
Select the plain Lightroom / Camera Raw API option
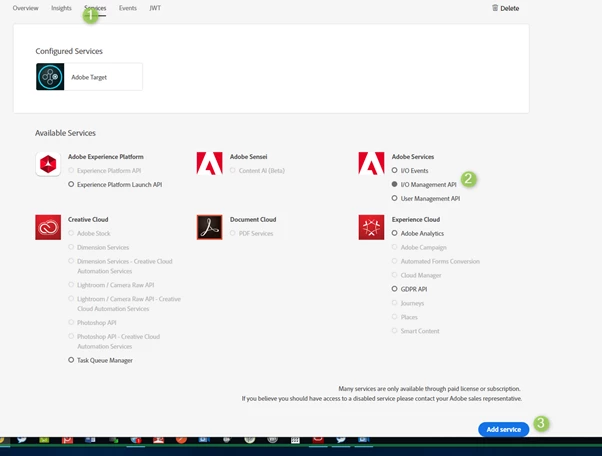(111, 285)
